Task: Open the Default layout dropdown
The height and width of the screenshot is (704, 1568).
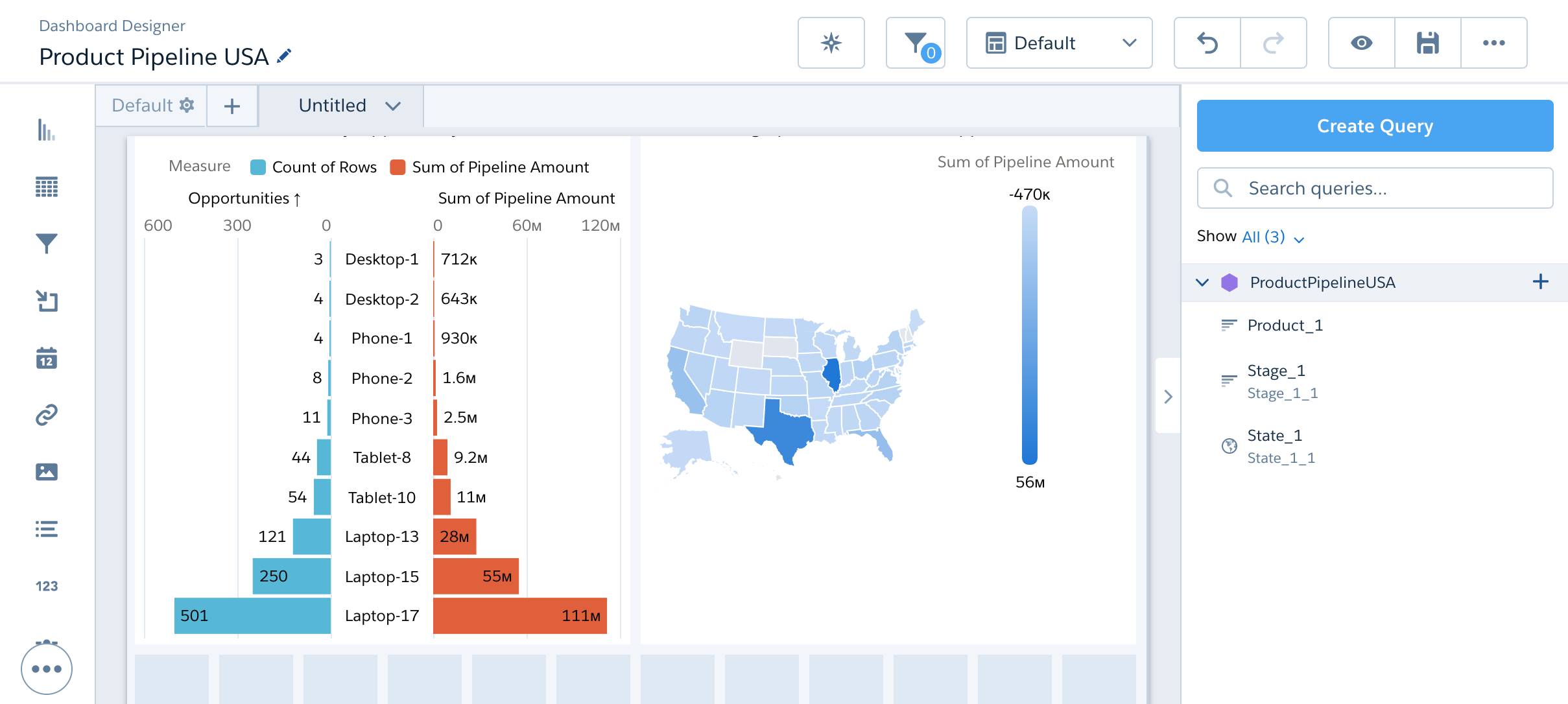Action: (x=1060, y=43)
